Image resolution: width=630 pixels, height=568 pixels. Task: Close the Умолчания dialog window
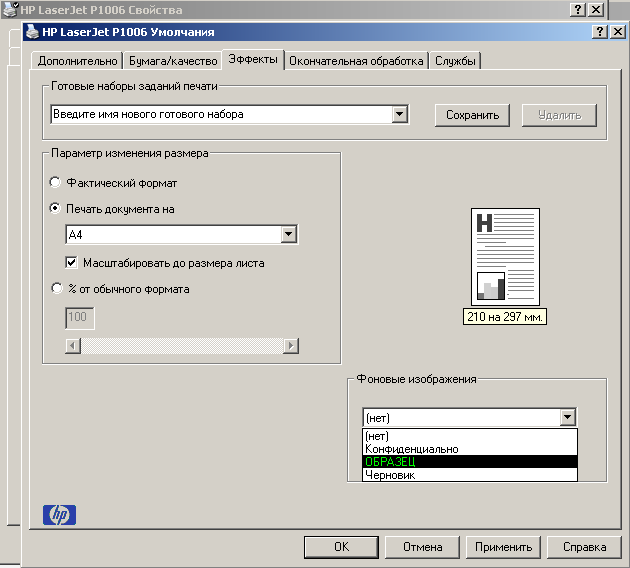[x=618, y=31]
